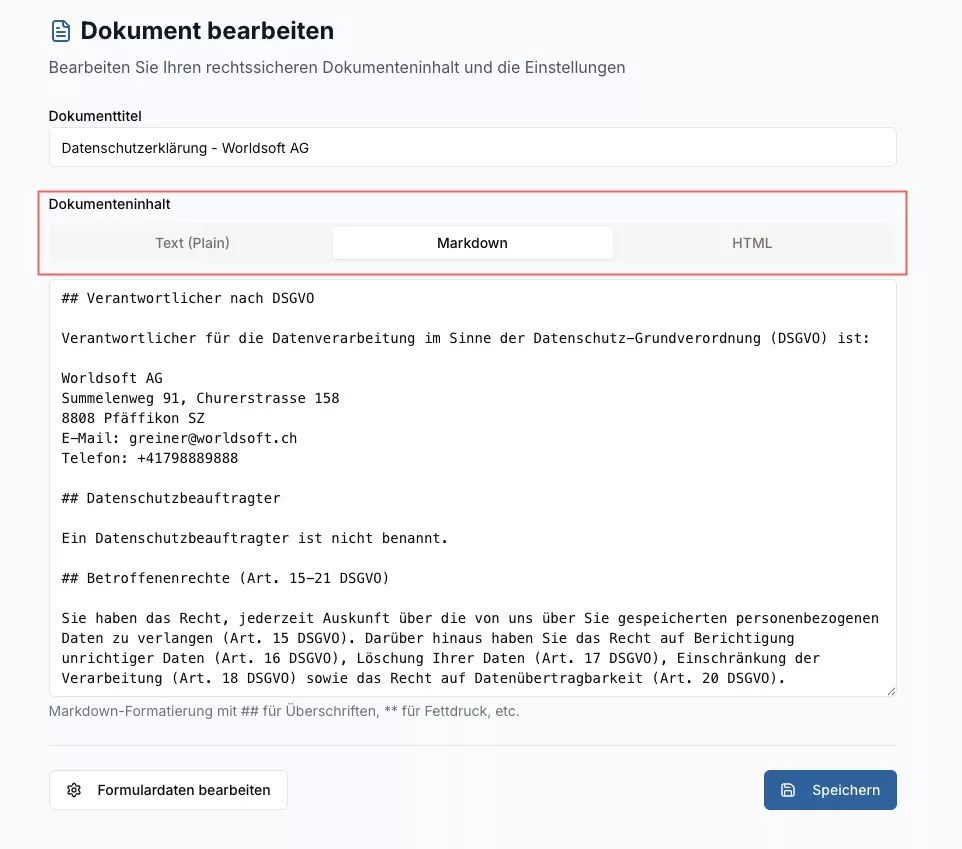
Task: Place cursor in the Telefon number line
Action: pos(150,458)
